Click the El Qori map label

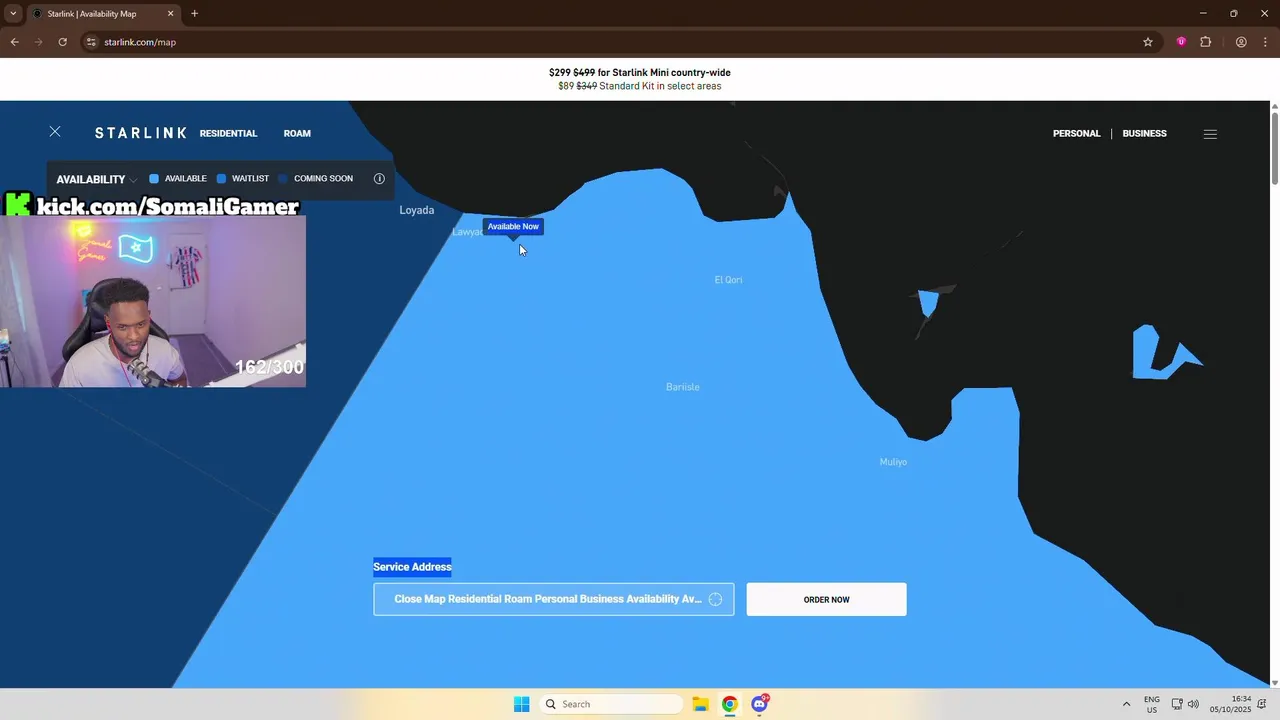728,280
